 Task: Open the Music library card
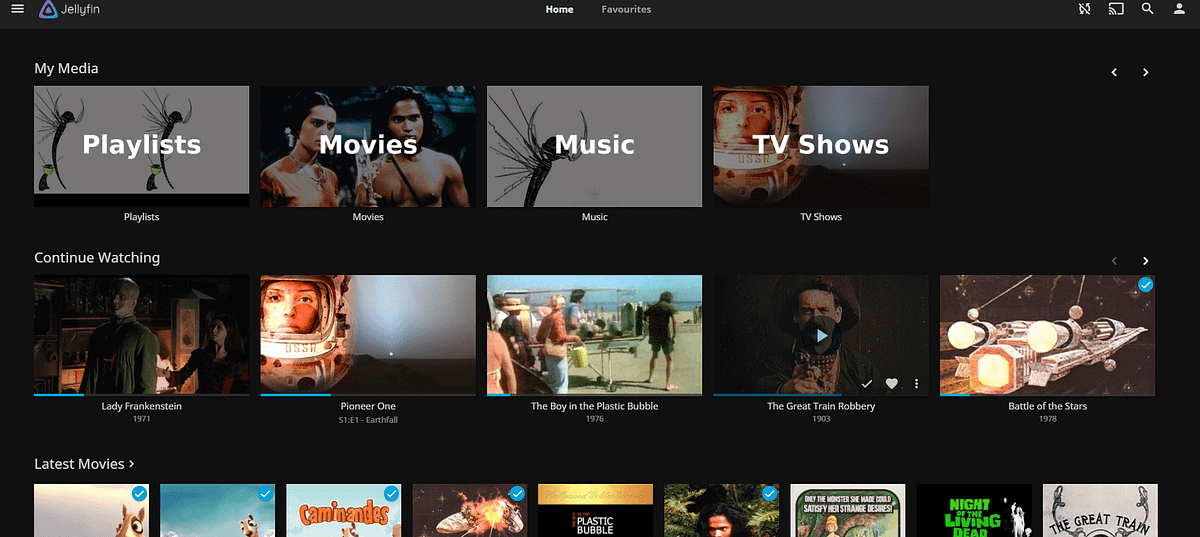coord(594,146)
